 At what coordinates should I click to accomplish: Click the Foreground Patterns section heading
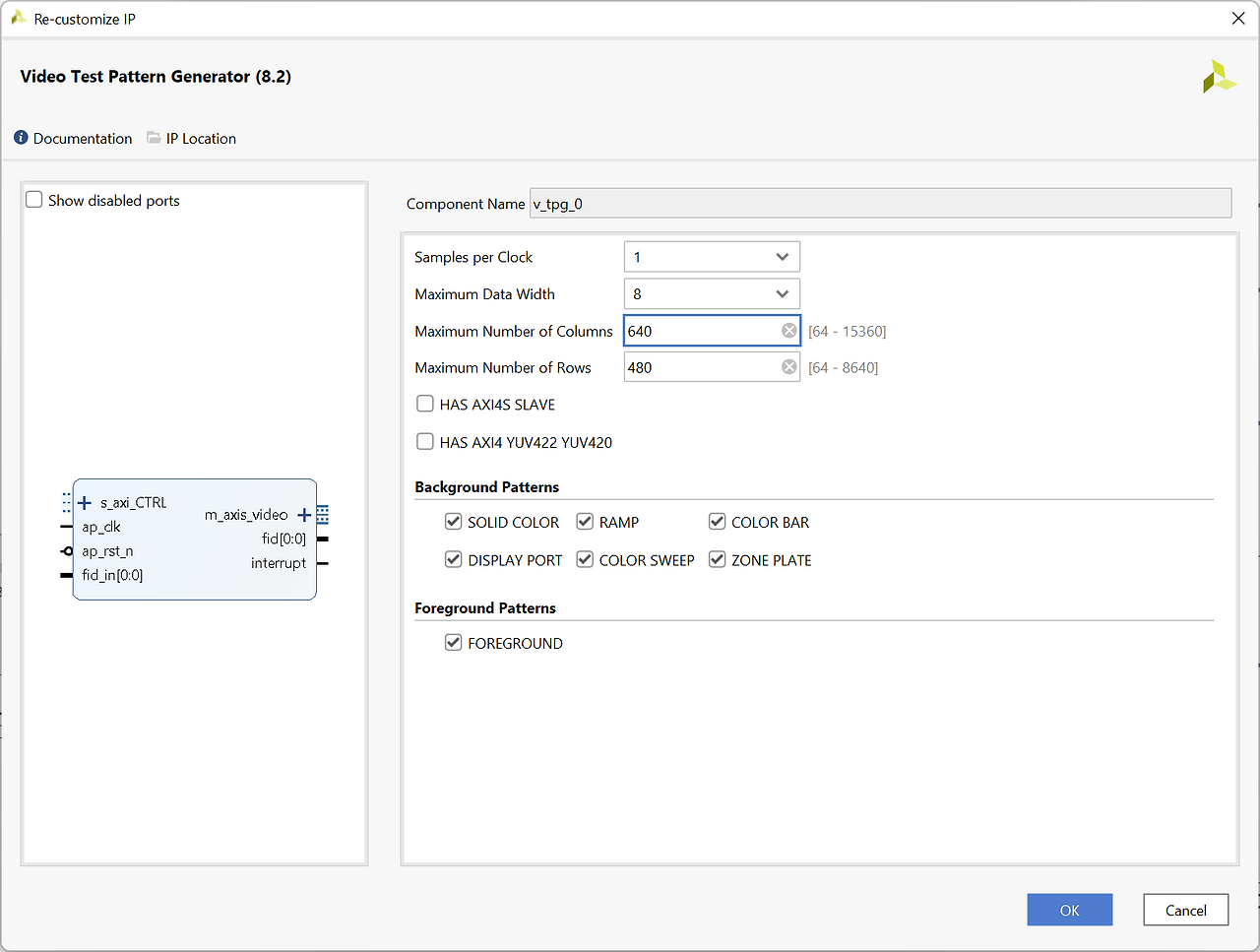(x=485, y=608)
